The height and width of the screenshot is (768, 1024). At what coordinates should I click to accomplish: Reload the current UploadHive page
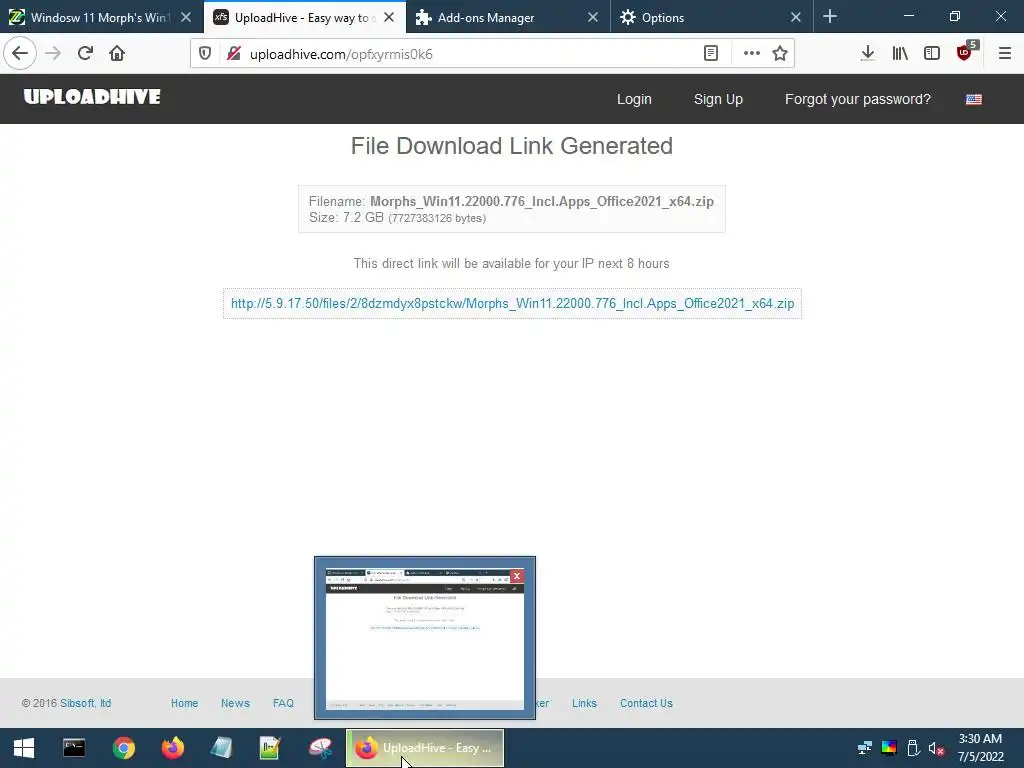coord(85,54)
